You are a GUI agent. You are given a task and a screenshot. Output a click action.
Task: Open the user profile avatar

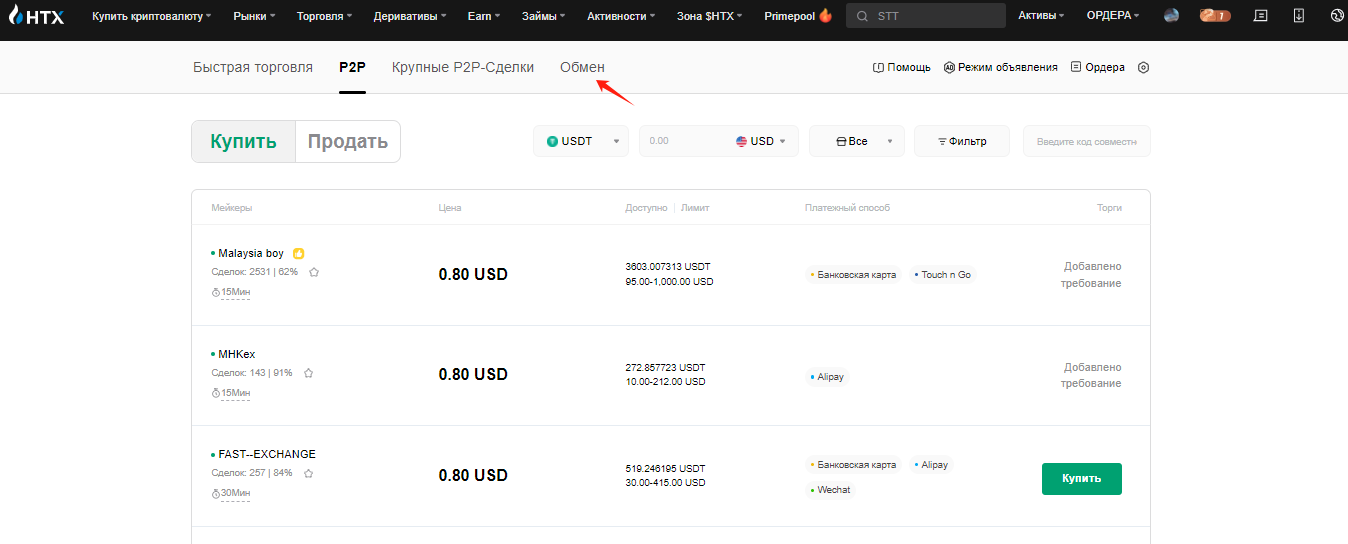click(x=1172, y=16)
